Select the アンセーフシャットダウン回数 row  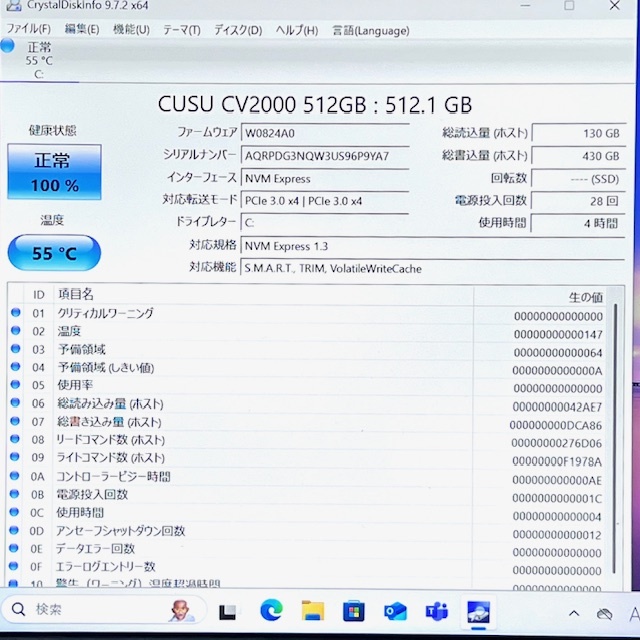pyautogui.click(x=307, y=531)
